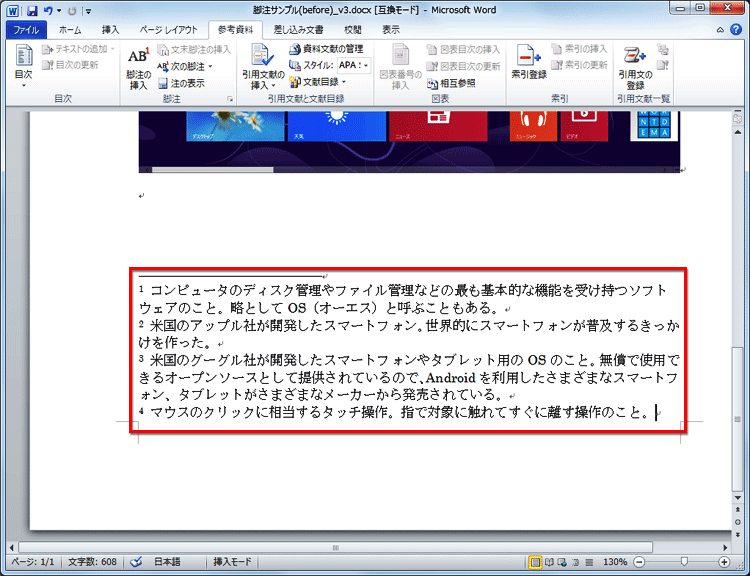The image size is (750, 576).
Task: Click the 日本語 language indicator
Action: [x=167, y=562]
